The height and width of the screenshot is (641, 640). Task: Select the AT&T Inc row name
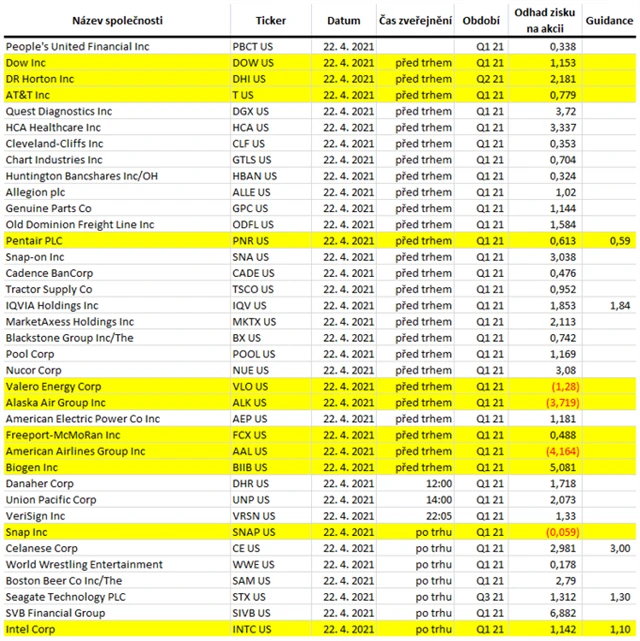pyautogui.click(x=27, y=95)
